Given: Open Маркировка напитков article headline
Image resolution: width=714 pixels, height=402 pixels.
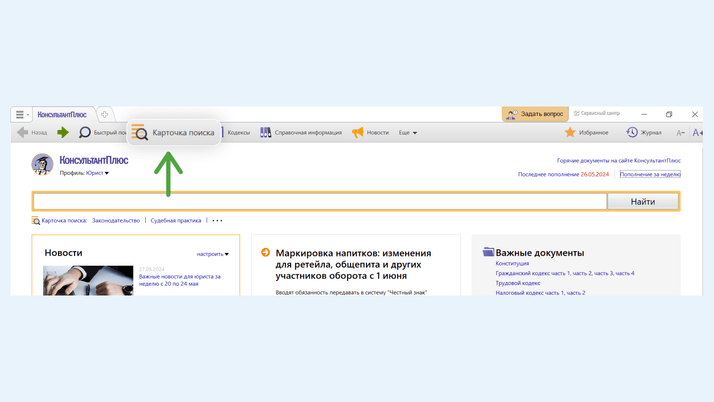Looking at the screenshot, I should (353, 265).
